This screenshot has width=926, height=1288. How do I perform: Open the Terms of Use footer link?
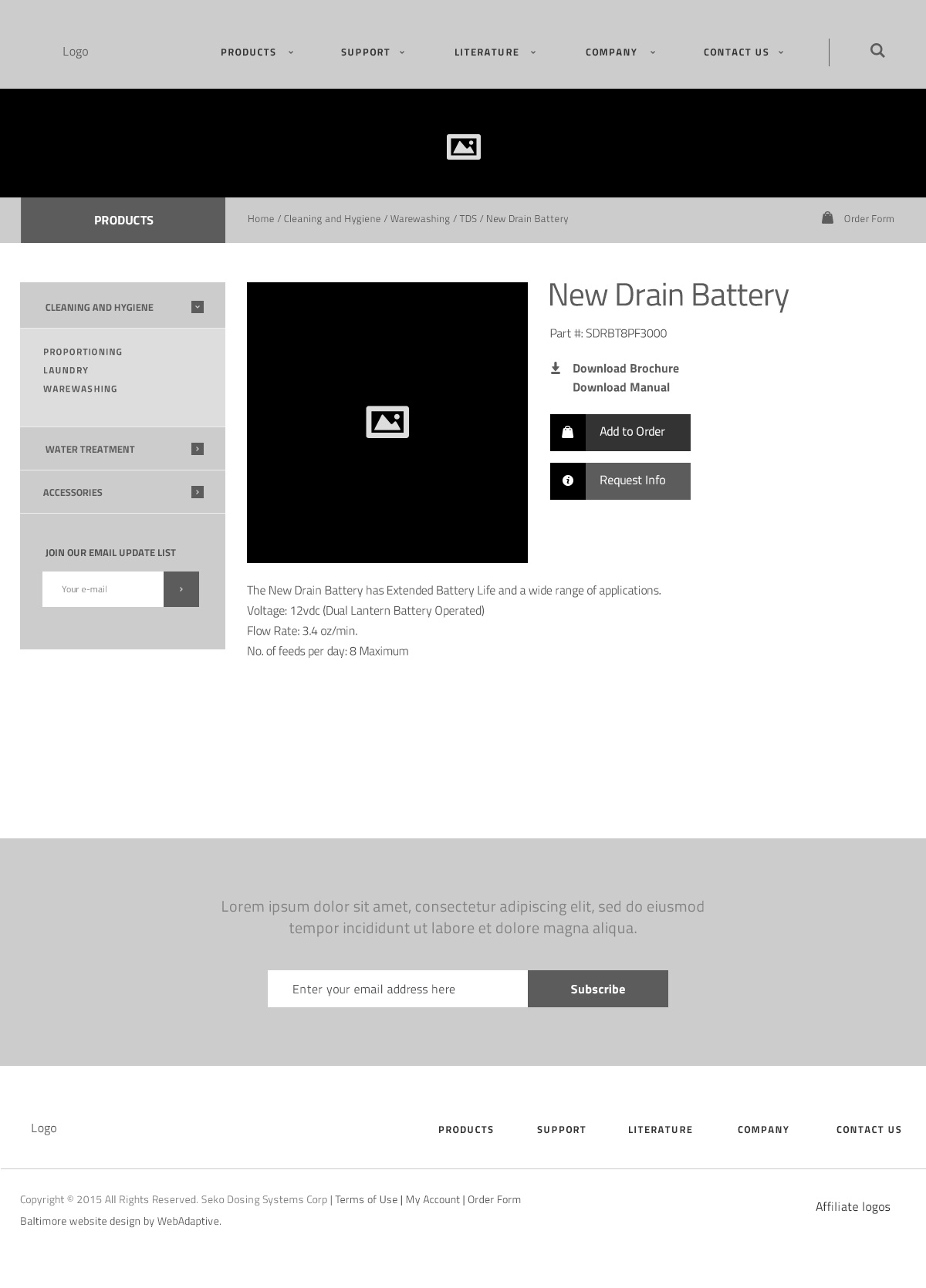click(x=367, y=1199)
